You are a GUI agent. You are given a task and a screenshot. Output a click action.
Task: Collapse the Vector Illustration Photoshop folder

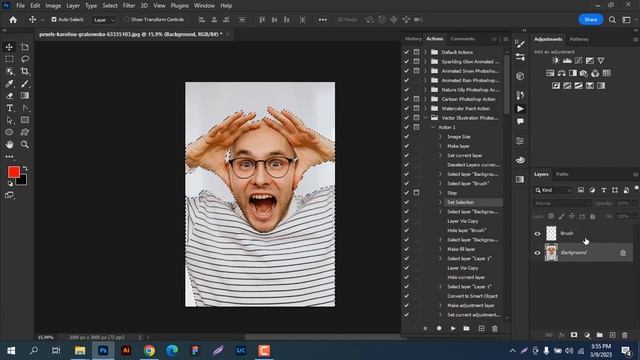425,118
